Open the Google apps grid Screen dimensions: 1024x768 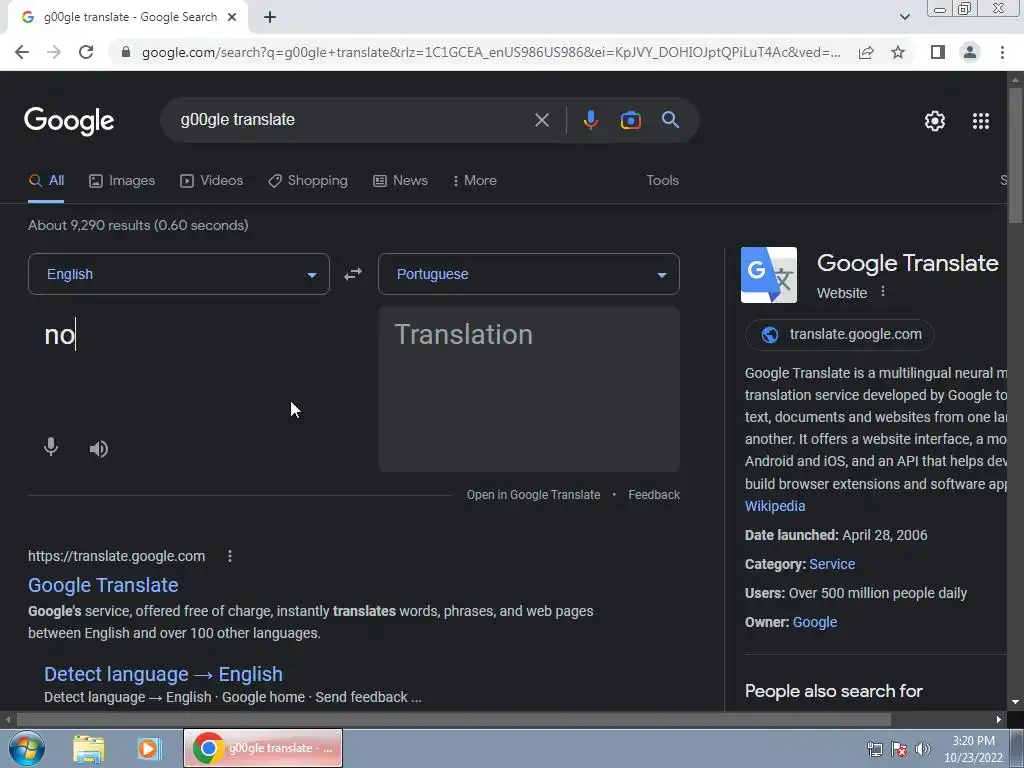[981, 121]
